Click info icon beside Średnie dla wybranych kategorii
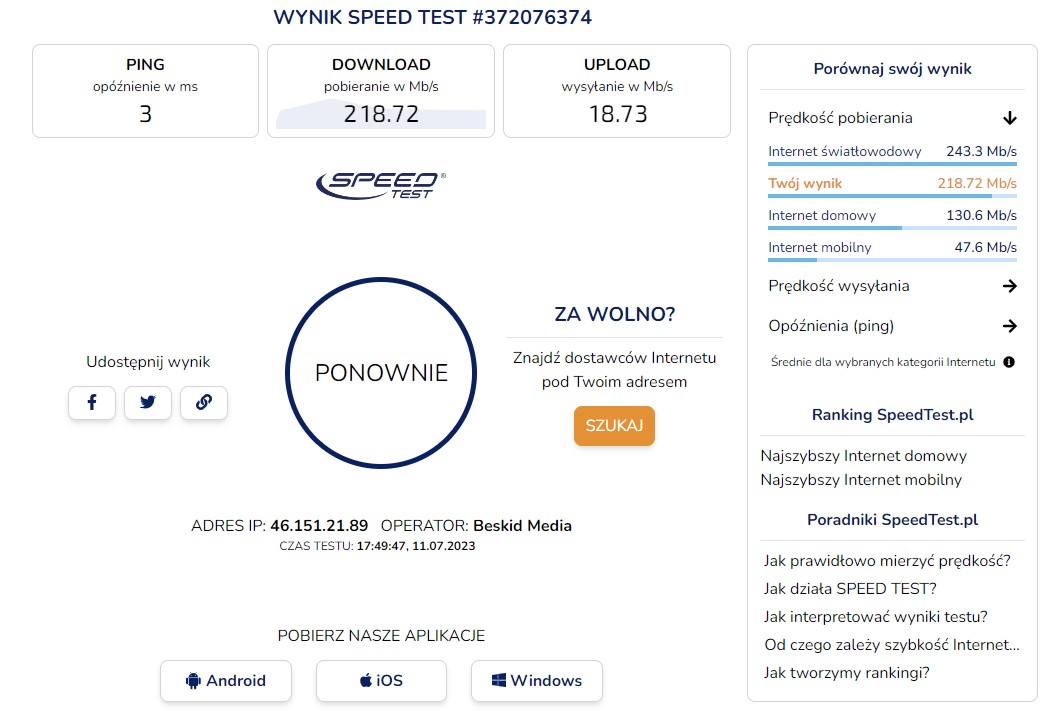Viewport: 1050px width, 711px height. point(1009,362)
